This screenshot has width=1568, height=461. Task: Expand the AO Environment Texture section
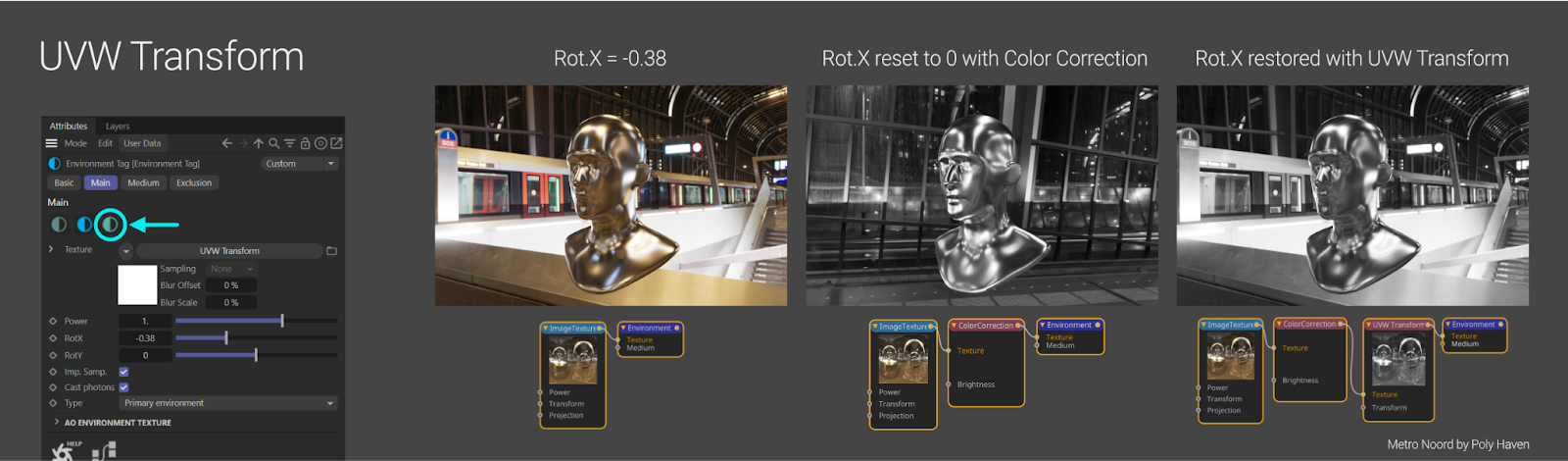point(57,422)
